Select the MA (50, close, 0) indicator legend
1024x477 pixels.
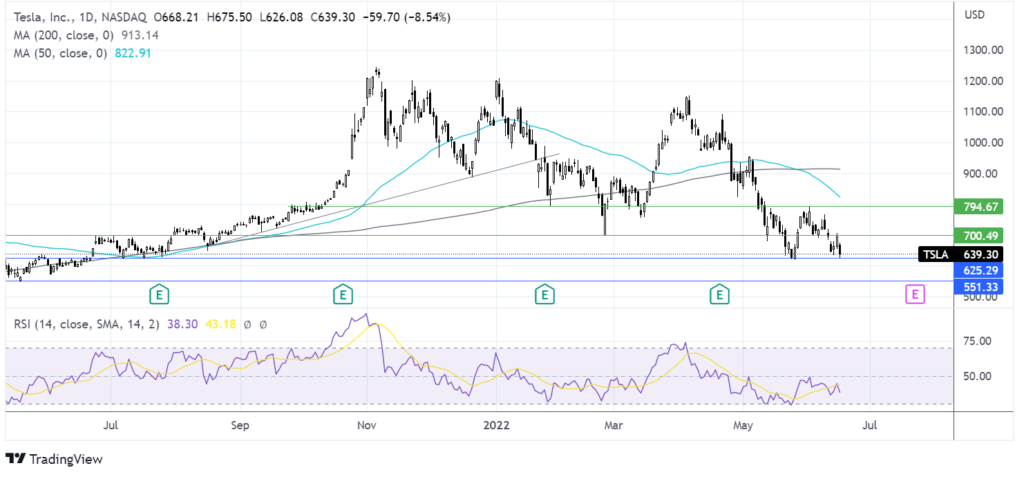coord(61,53)
